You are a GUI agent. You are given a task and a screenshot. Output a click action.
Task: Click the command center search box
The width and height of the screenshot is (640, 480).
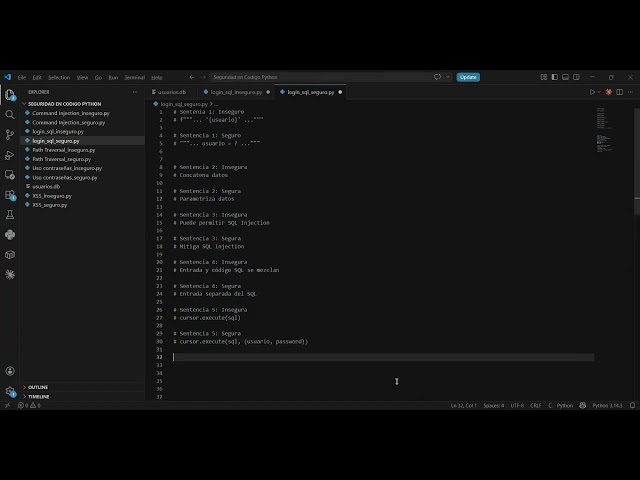pos(320,77)
